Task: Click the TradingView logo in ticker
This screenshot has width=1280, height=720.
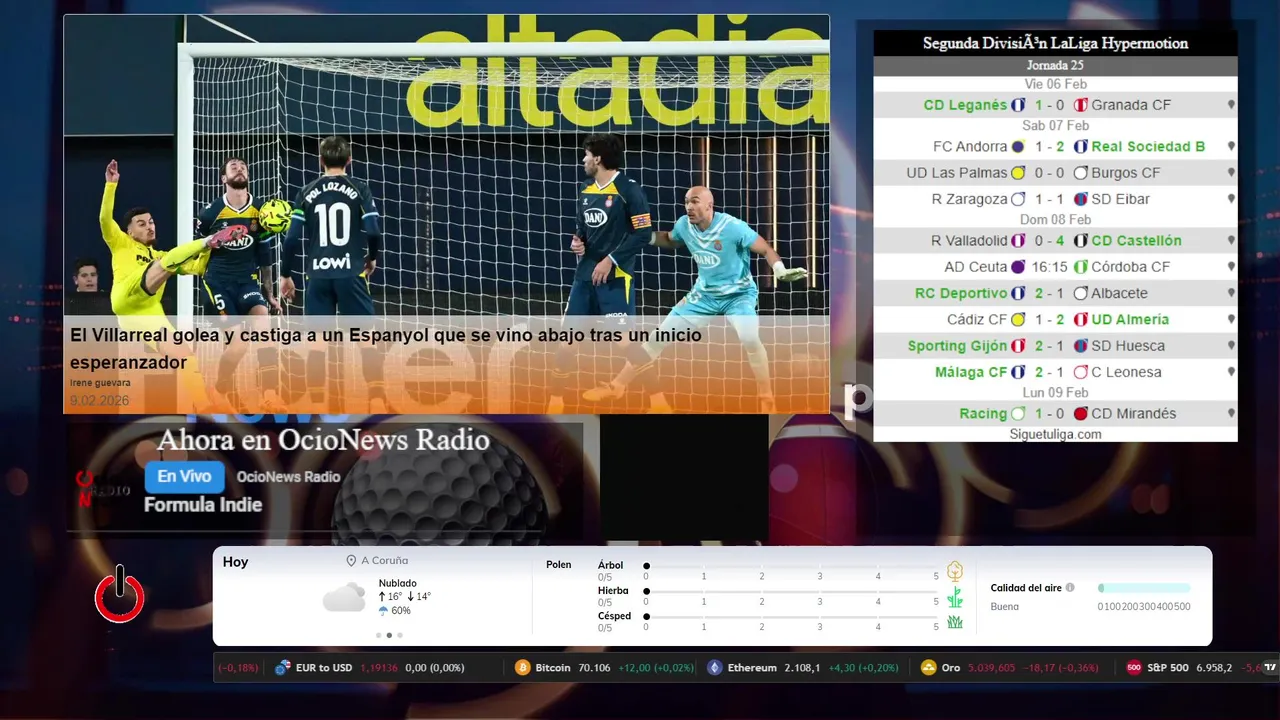Action: coord(1270,667)
